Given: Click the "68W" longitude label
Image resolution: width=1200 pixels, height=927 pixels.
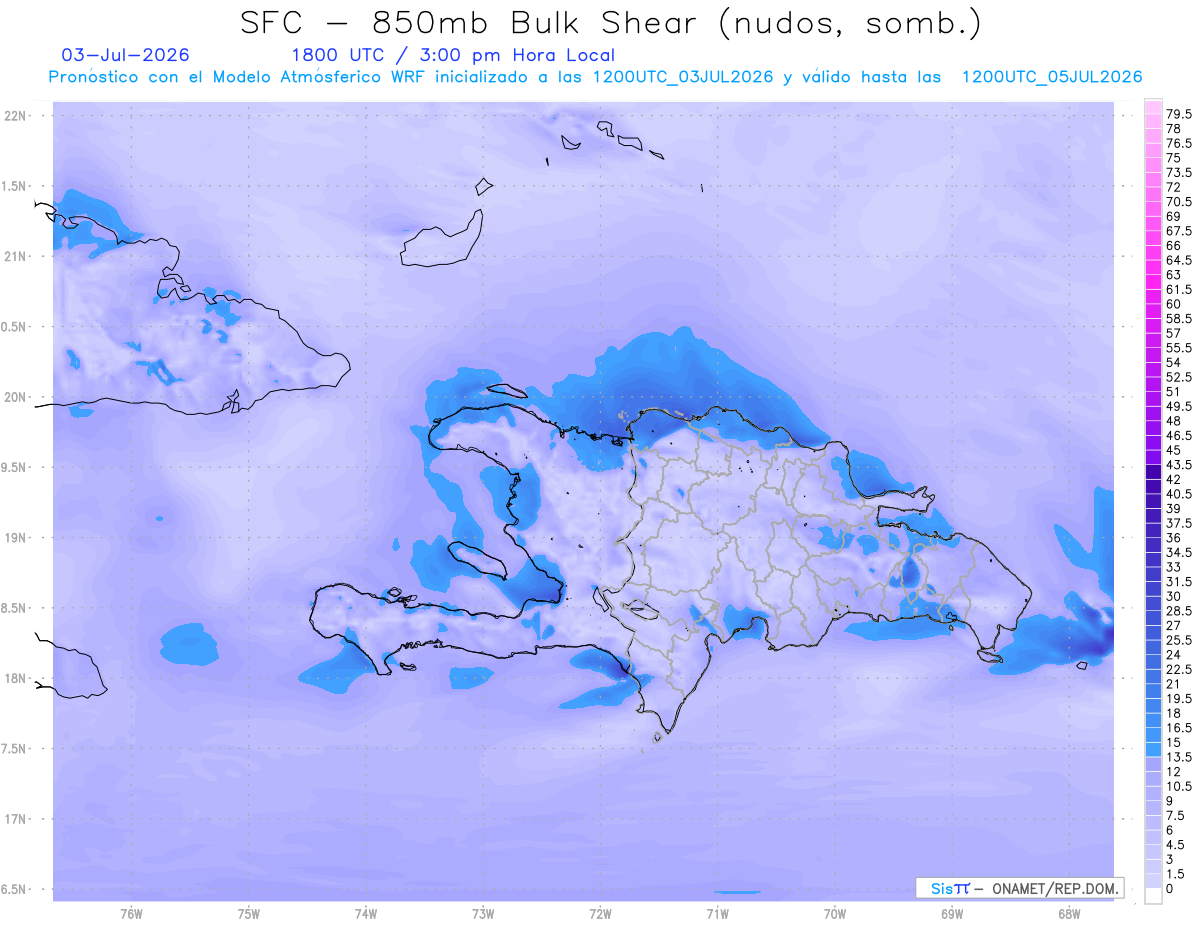Looking at the screenshot, I should [1069, 913].
